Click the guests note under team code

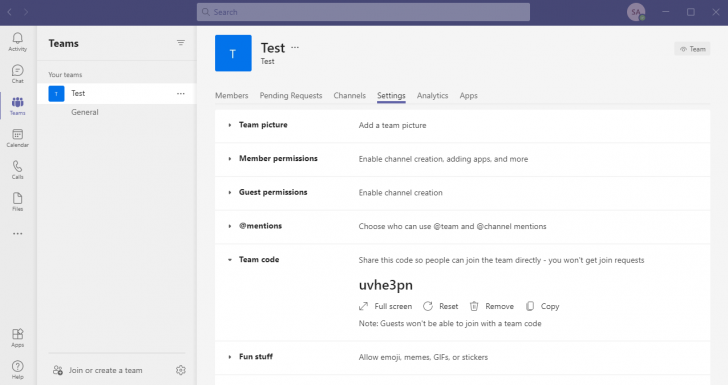tap(450, 323)
